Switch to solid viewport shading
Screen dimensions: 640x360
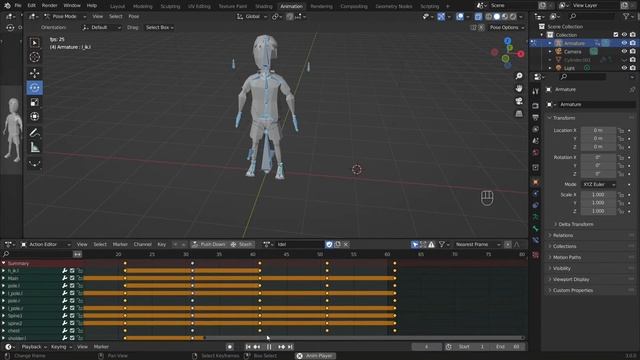pos(497,17)
